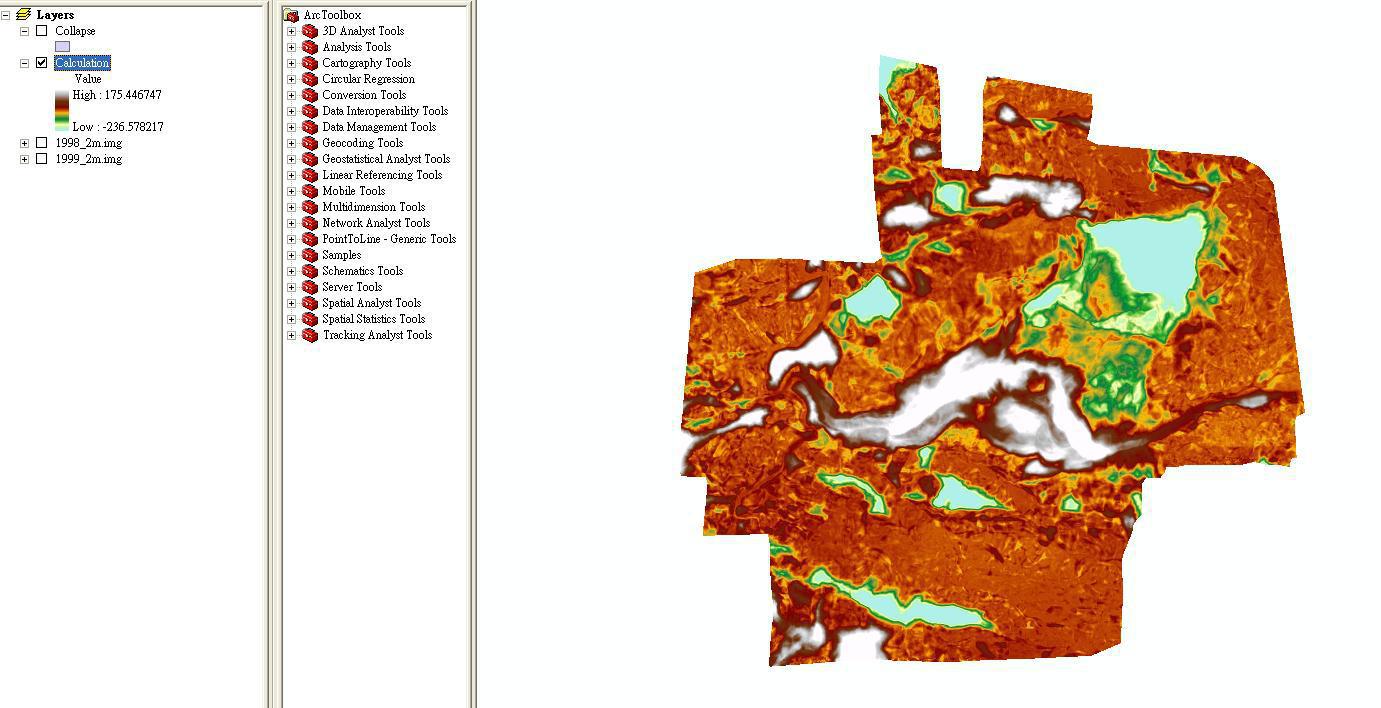
Task: Collapse the Calculation layer legend
Action: click(x=24, y=63)
